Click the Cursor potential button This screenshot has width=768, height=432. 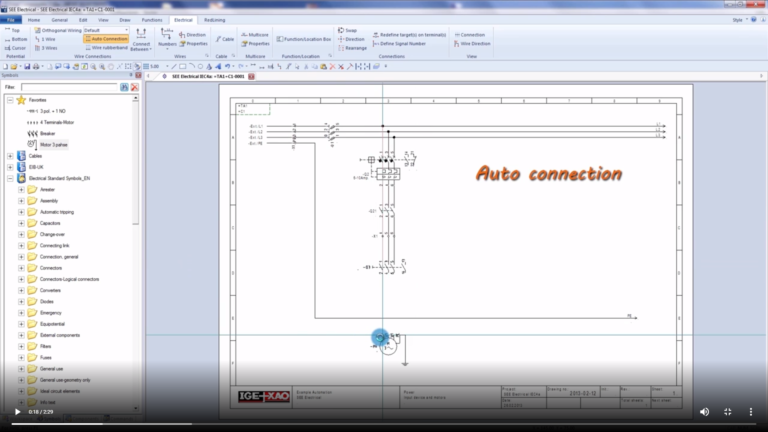coord(15,48)
